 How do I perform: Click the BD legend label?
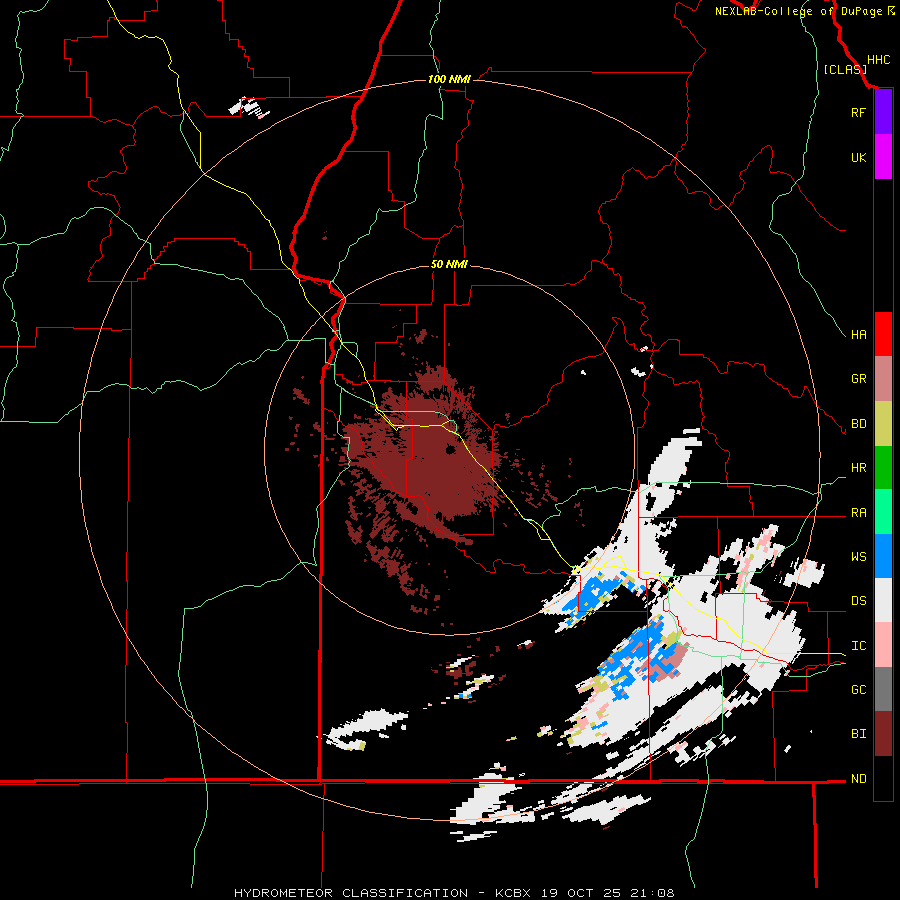point(858,424)
